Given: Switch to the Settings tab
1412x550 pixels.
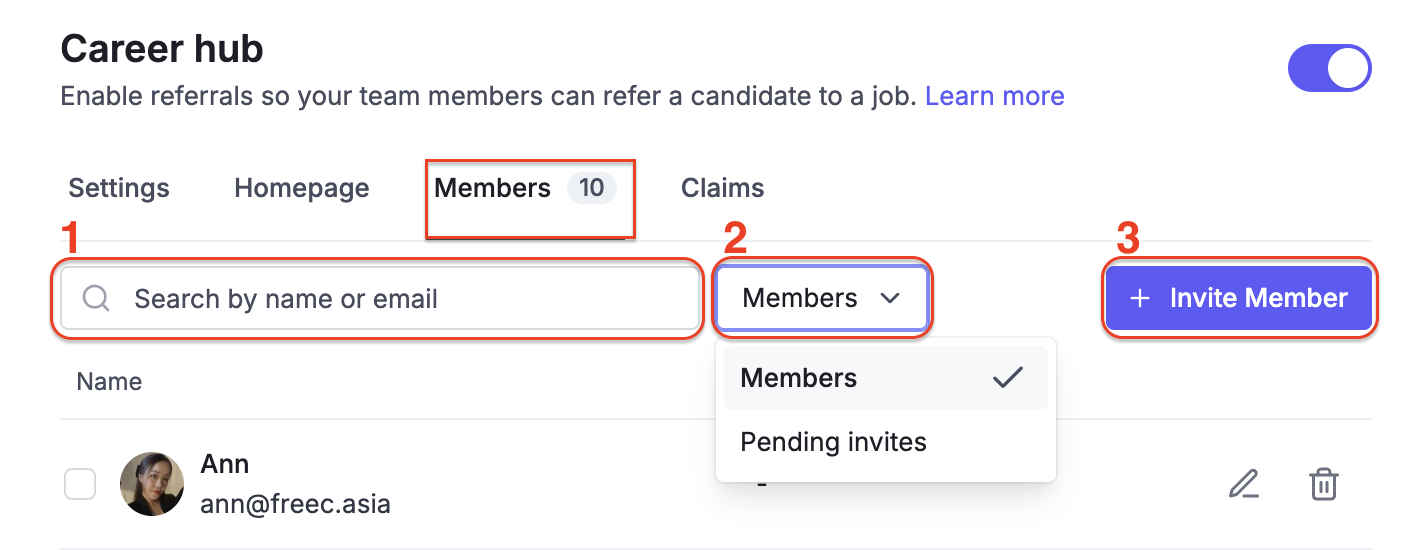Looking at the screenshot, I should click(119, 188).
